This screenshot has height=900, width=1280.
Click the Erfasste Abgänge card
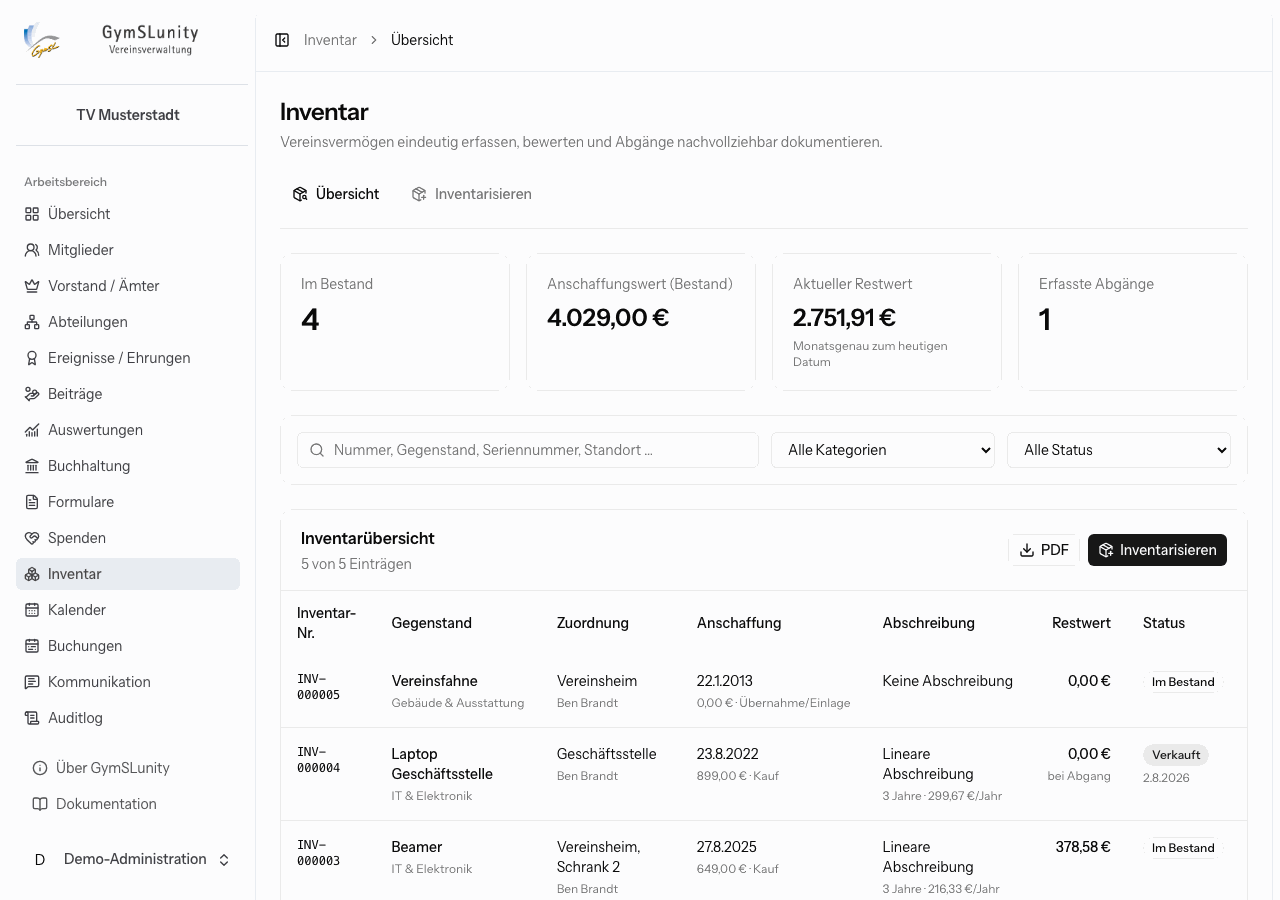click(1133, 322)
